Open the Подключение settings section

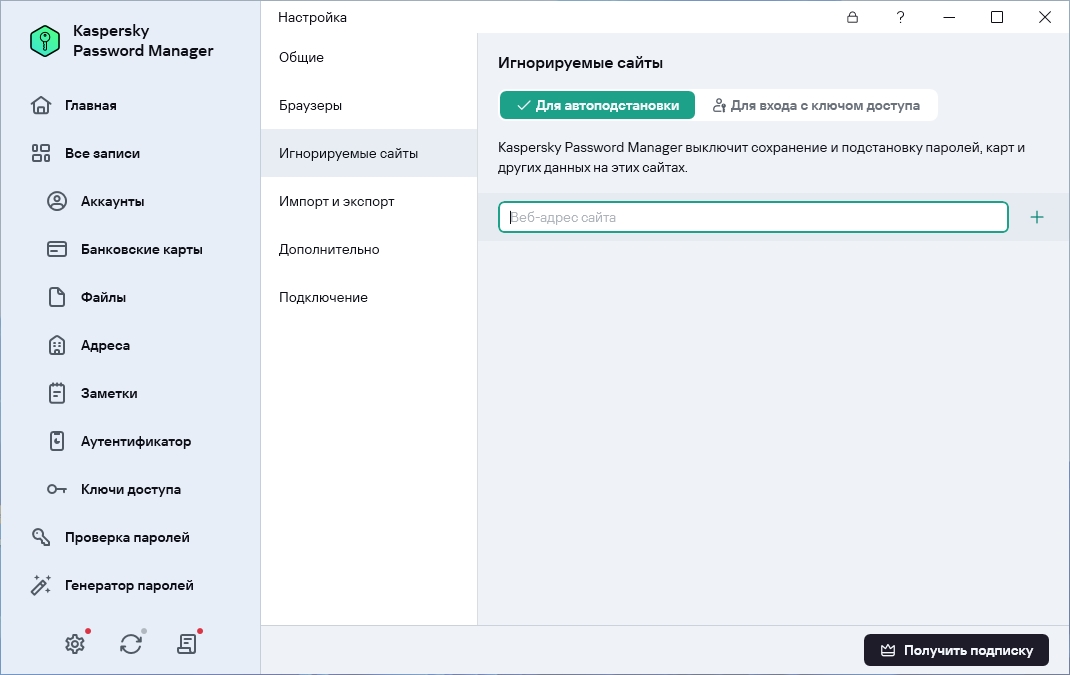(x=369, y=297)
